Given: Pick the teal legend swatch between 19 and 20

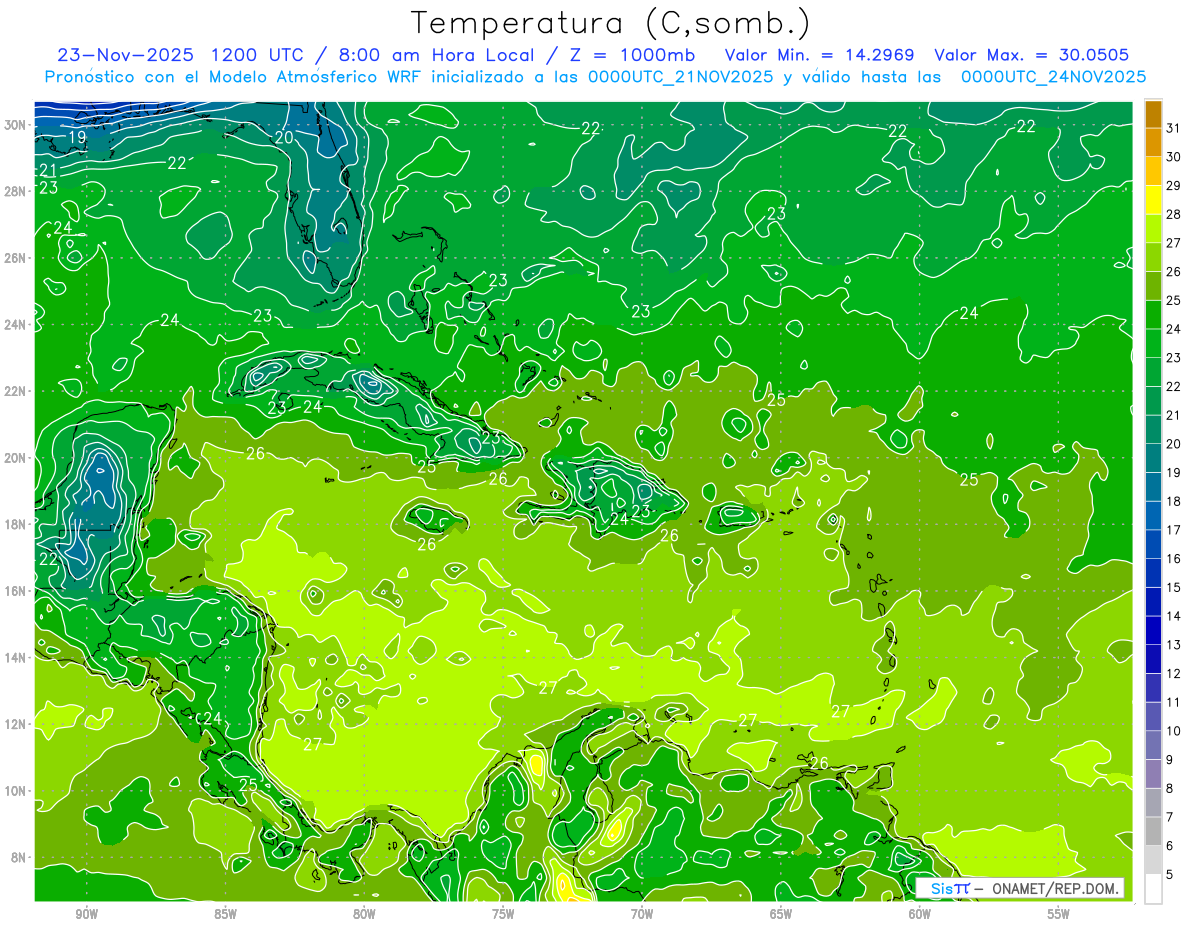Looking at the screenshot, I should click(x=1153, y=459).
